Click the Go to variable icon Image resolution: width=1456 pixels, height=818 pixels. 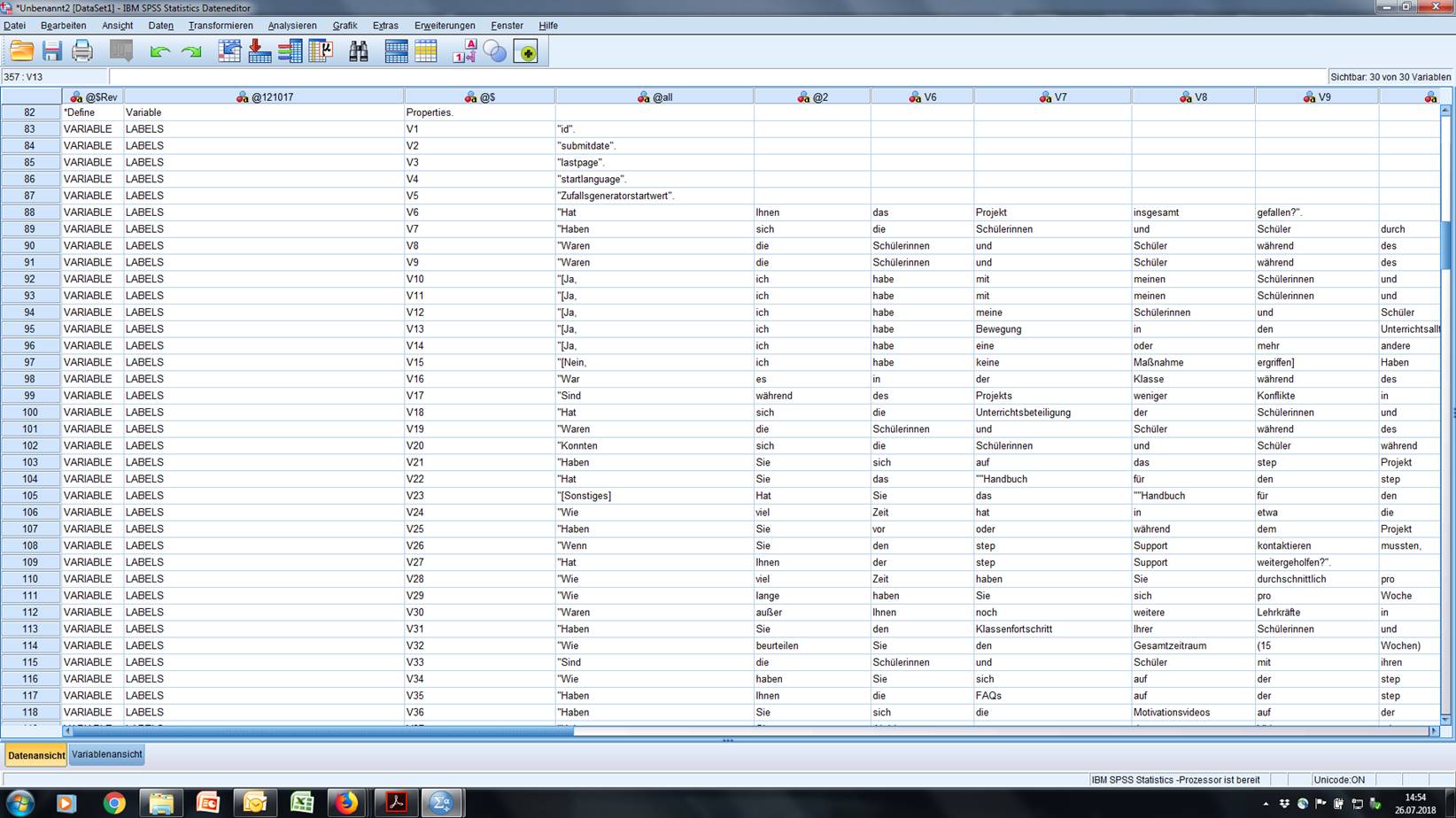259,51
